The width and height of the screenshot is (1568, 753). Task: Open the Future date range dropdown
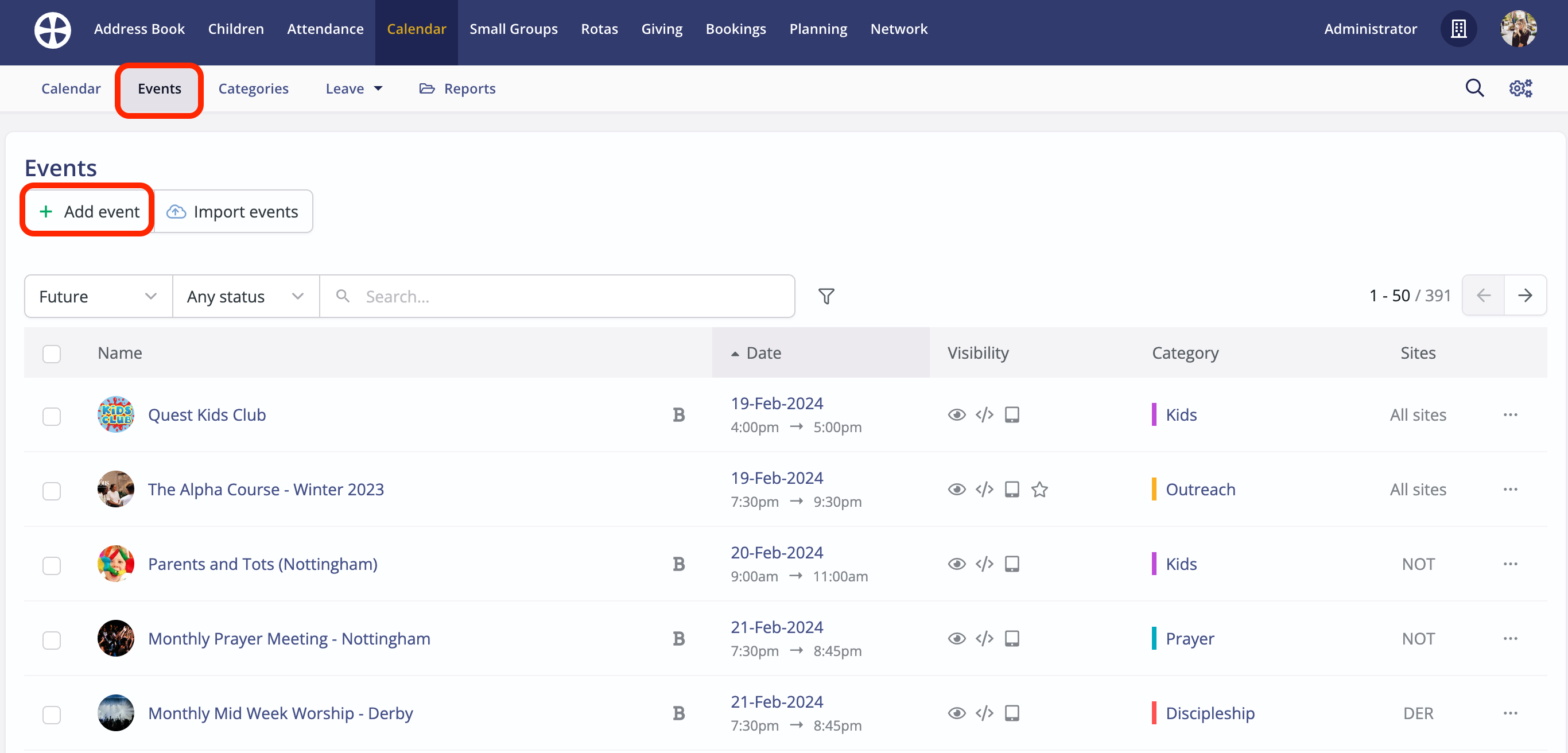(98, 297)
